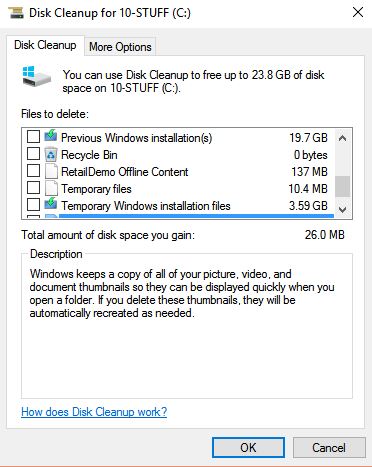The width and height of the screenshot is (372, 467).
Task: Click the RetailDemo Offline Content file icon
Action: (51, 171)
